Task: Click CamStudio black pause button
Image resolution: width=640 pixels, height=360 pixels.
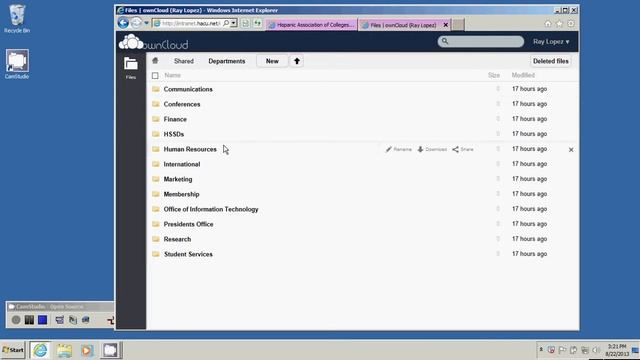Action: [x=29, y=320]
